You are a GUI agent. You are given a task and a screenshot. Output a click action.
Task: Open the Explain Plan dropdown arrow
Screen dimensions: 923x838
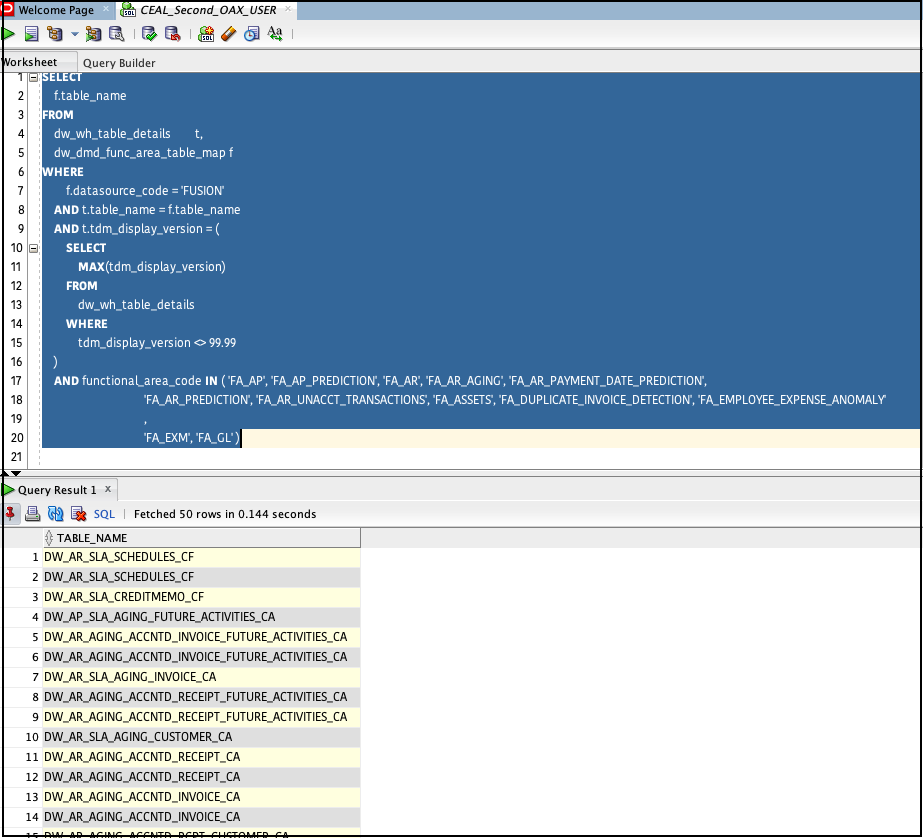(x=75, y=33)
